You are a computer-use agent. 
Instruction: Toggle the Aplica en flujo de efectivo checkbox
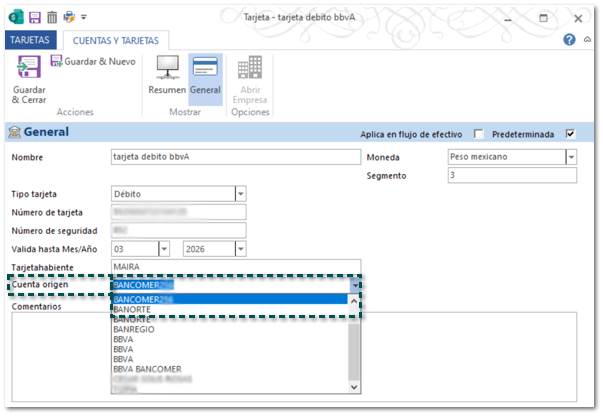click(479, 134)
